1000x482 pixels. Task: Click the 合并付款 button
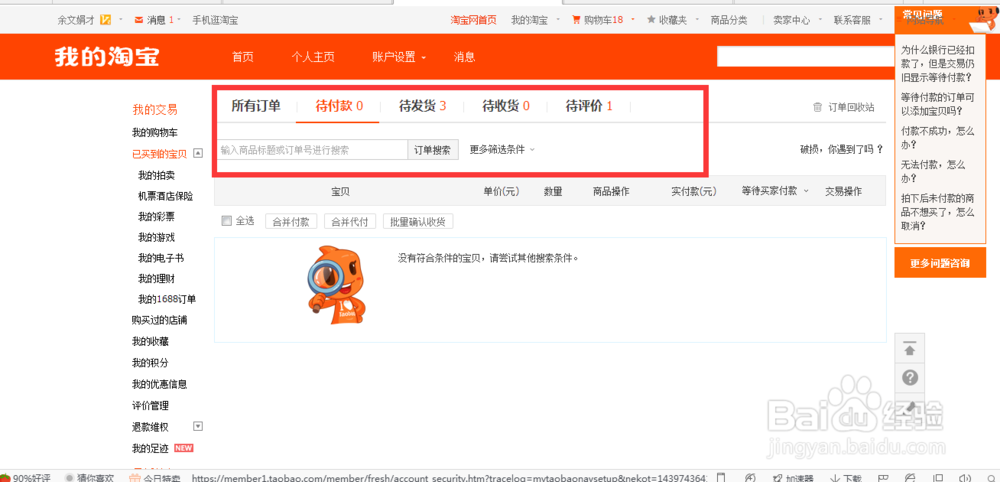coord(291,221)
